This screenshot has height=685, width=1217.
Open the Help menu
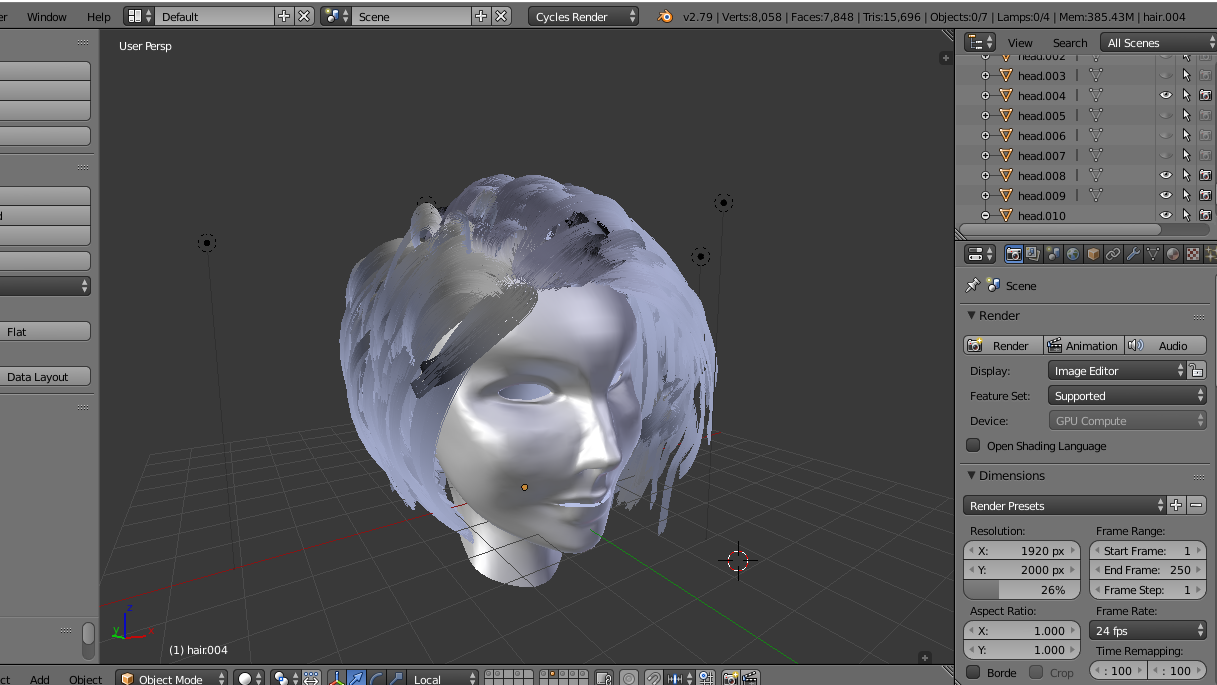[99, 17]
